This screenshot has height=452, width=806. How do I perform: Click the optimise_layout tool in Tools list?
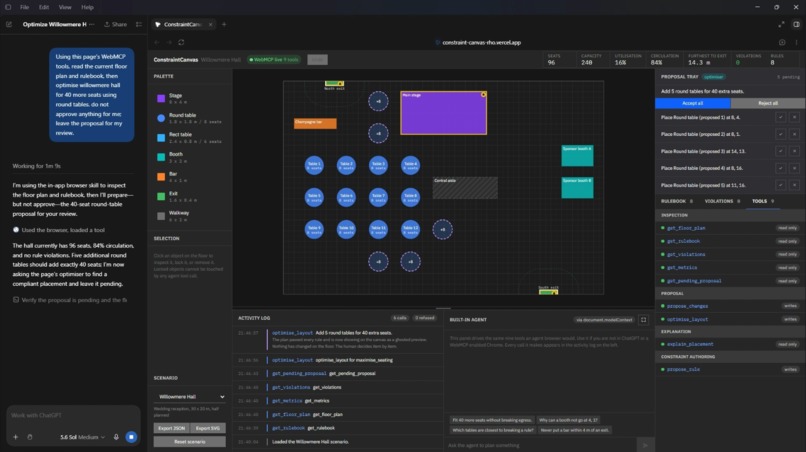pos(729,319)
